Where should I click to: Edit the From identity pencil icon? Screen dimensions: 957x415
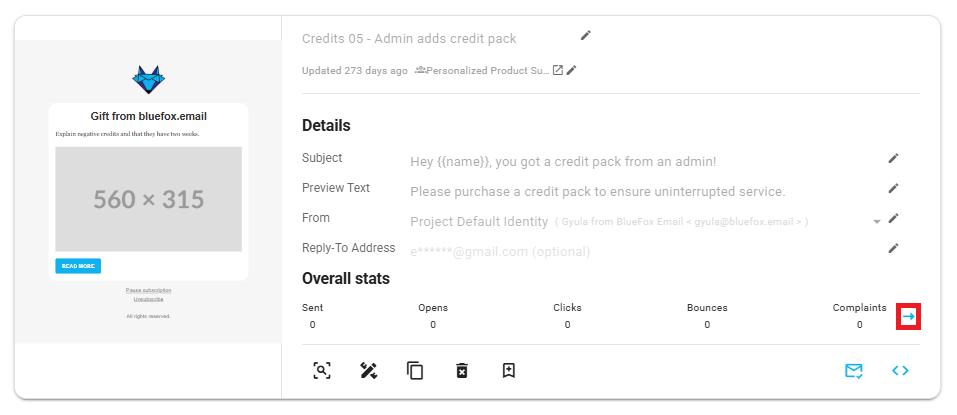tap(893, 218)
